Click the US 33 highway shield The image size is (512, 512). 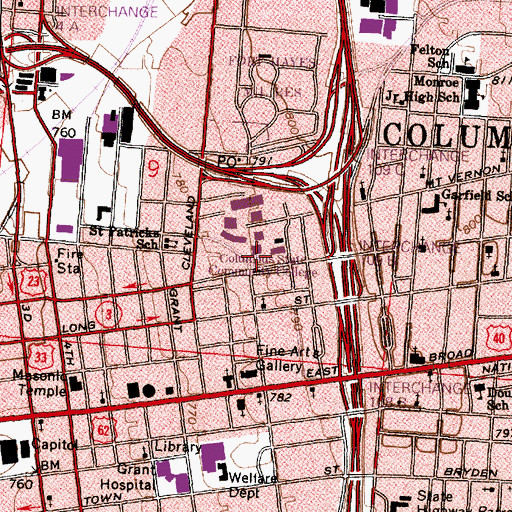41,358
